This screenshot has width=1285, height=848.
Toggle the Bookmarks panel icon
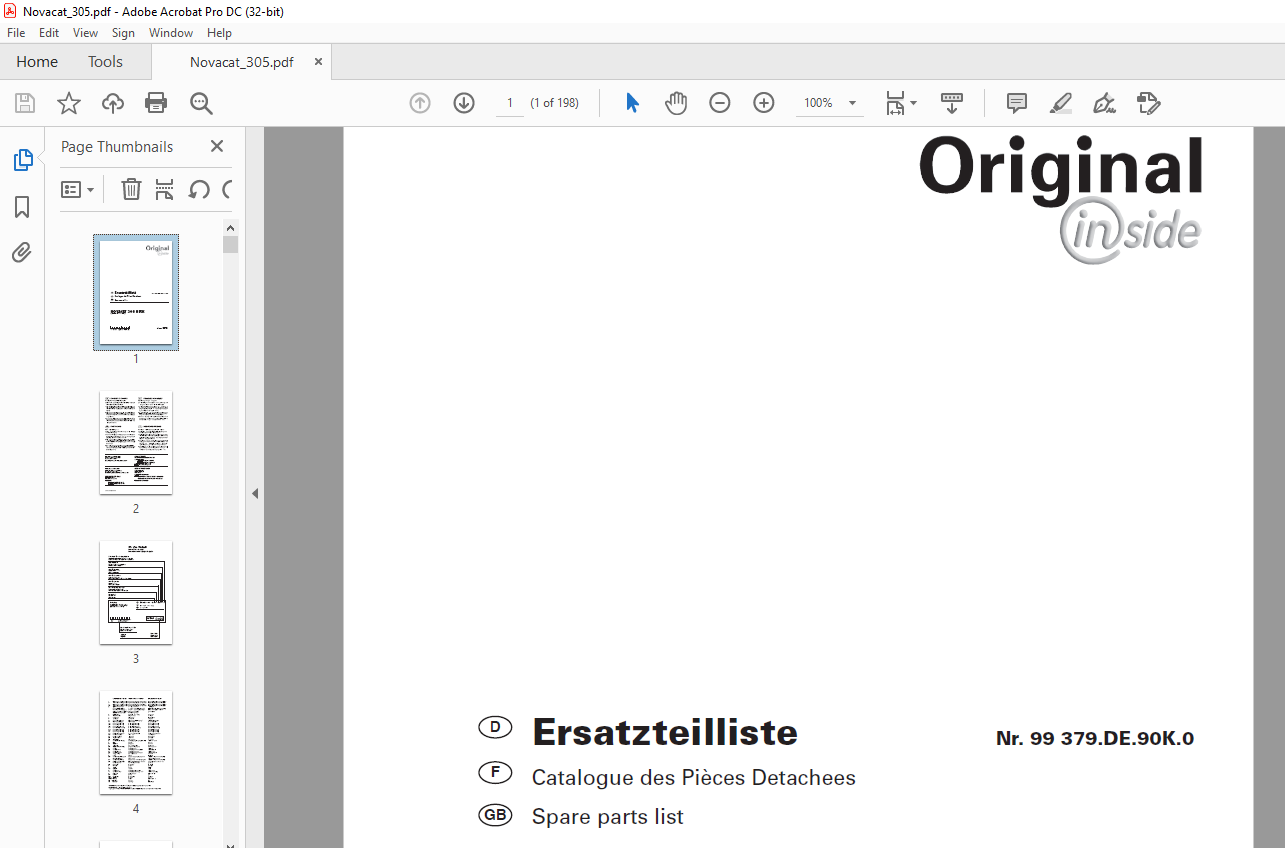point(22,207)
